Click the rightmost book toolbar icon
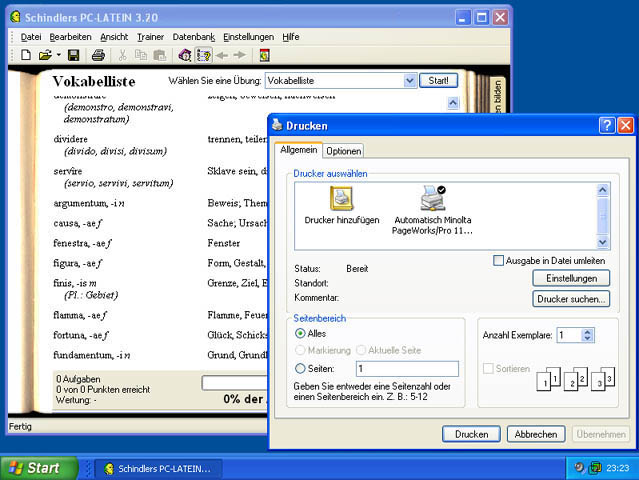This screenshot has height=480, width=639. point(264,55)
